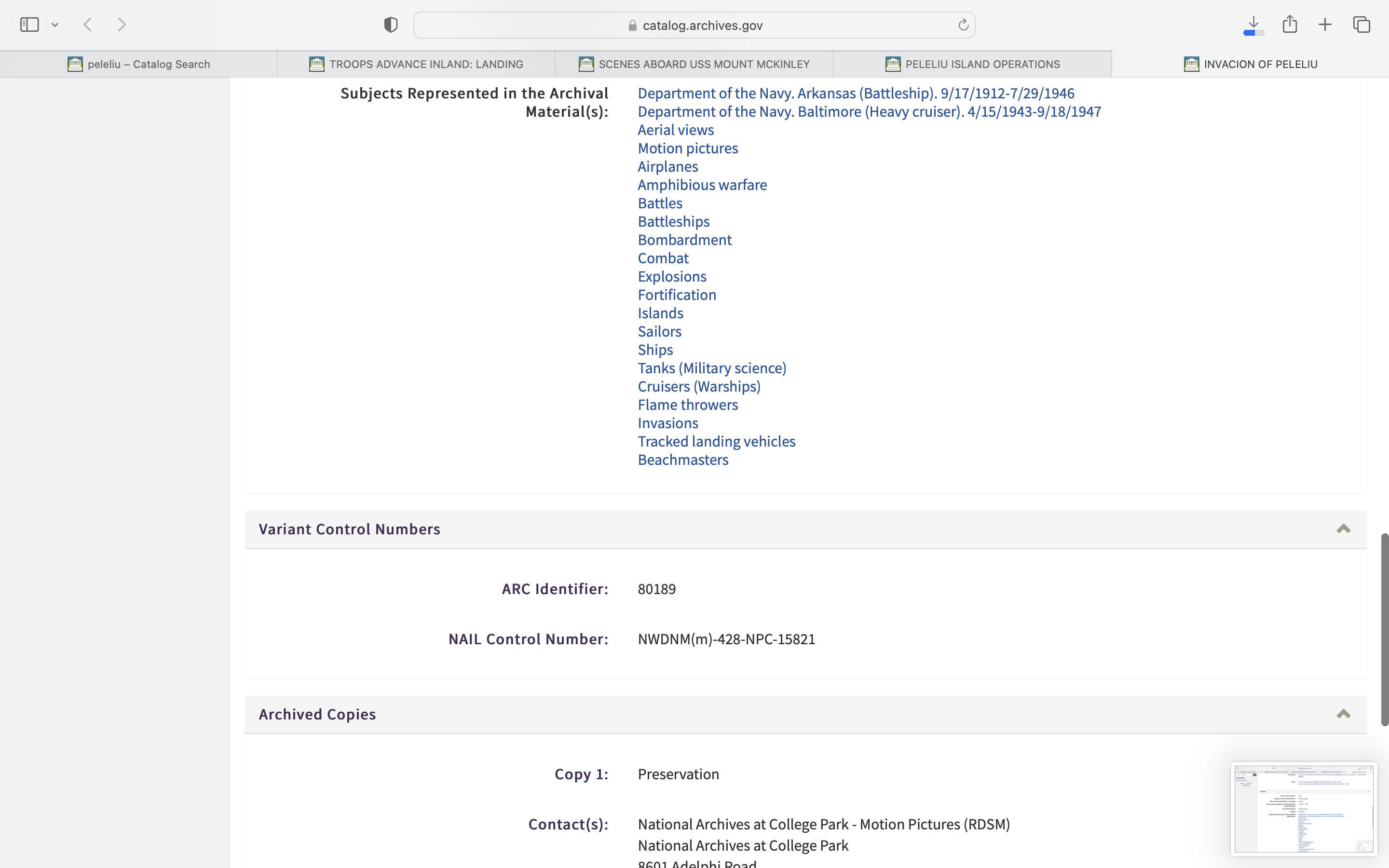
Task: Collapse the Variant Control Numbers section
Action: [x=1343, y=529]
